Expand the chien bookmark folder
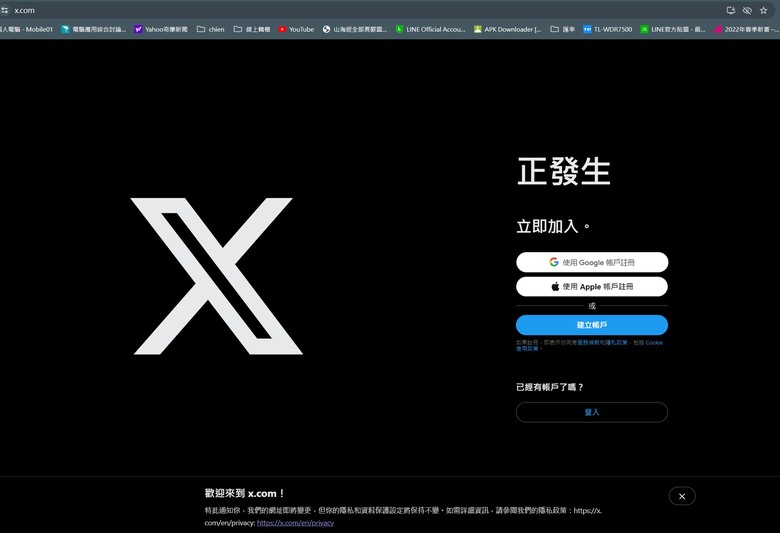780x533 pixels. 210,29
